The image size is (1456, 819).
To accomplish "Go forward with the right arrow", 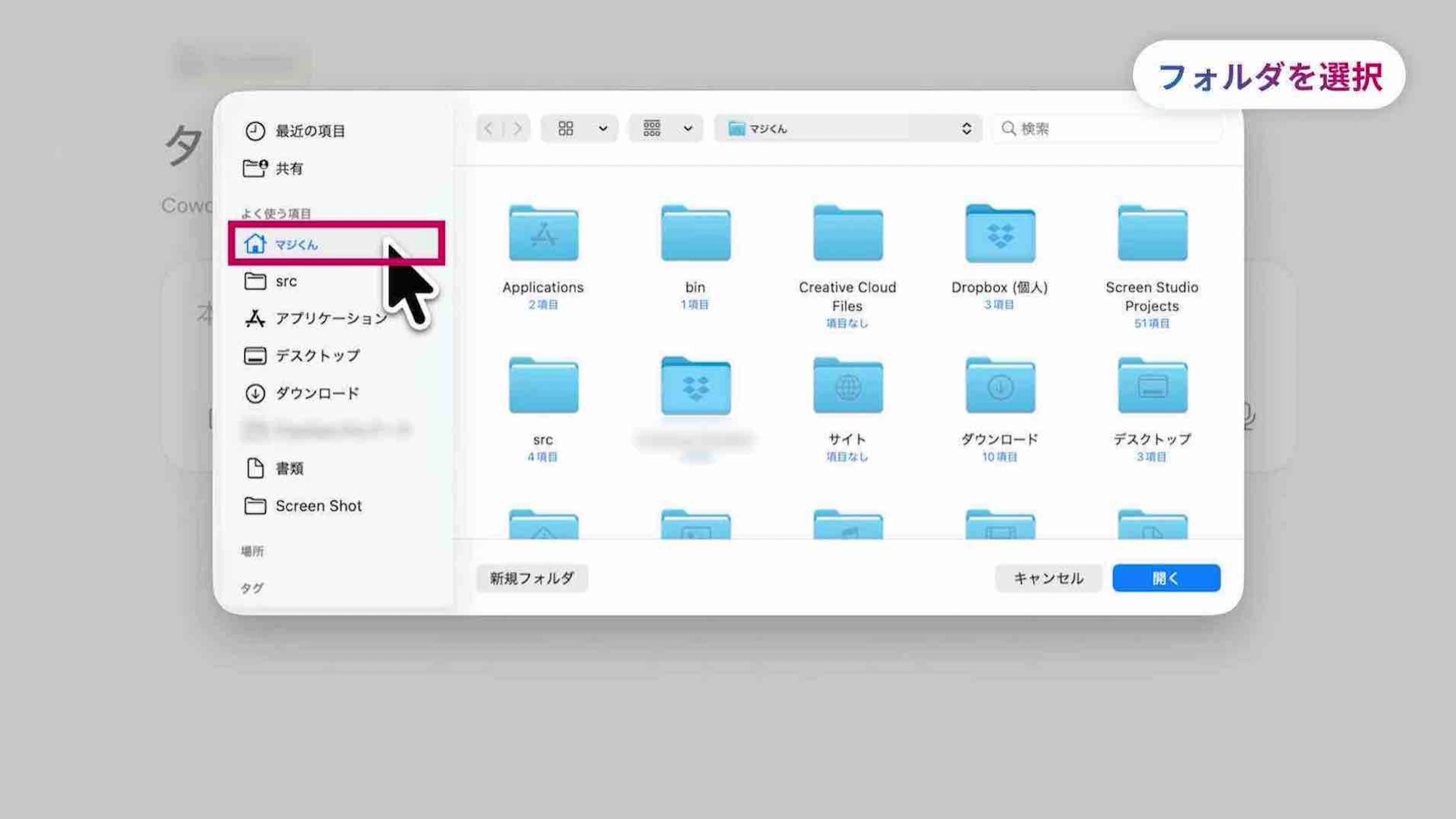I will (517, 128).
